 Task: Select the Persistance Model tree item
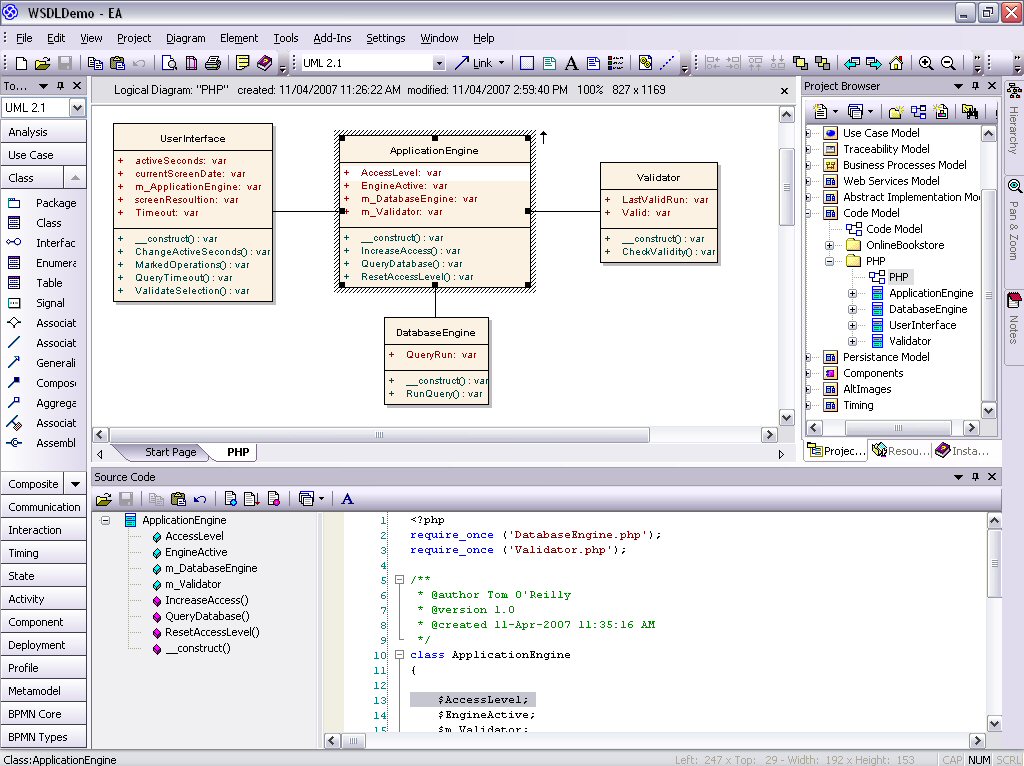886,357
